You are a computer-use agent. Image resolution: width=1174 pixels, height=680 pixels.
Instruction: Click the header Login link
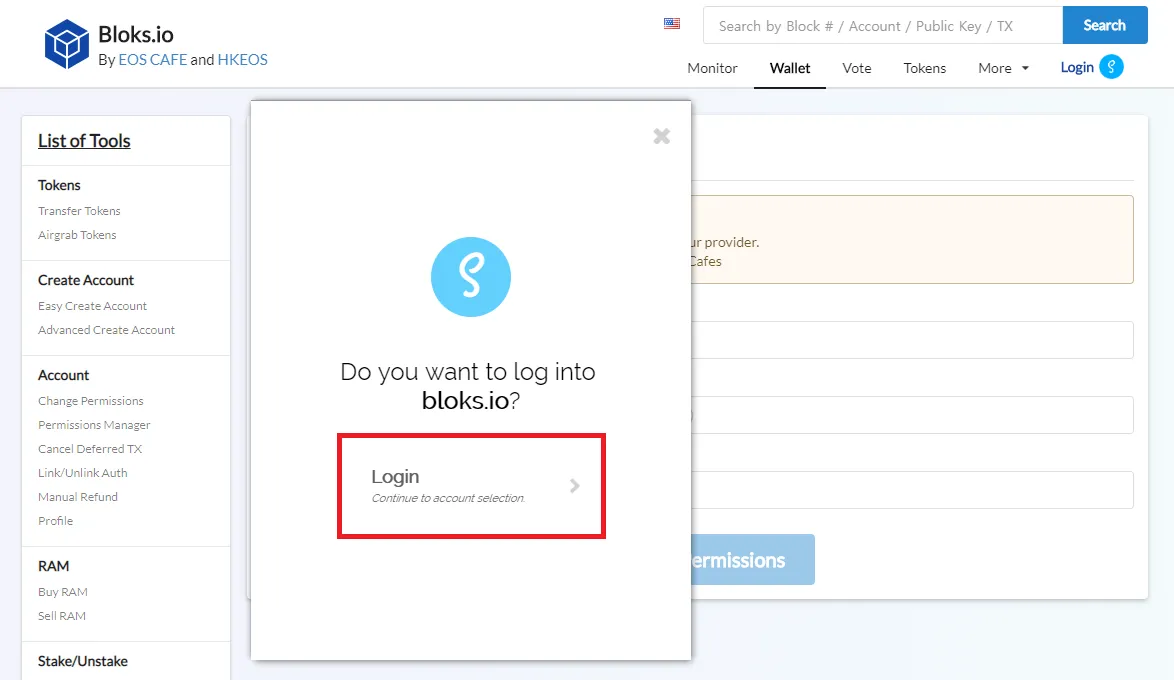[x=1077, y=67]
